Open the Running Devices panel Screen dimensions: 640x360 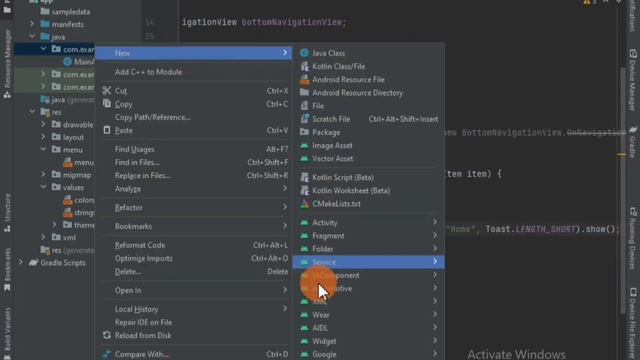[633, 238]
